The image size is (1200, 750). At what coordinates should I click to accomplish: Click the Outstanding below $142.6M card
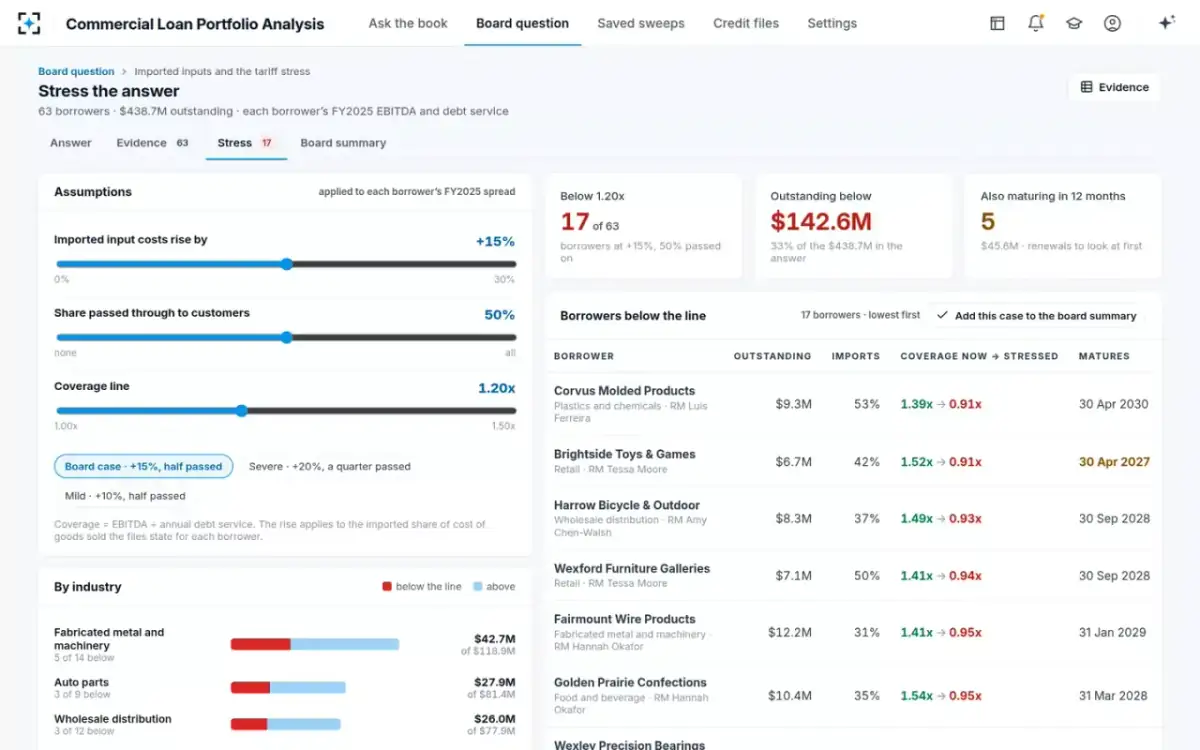pos(853,226)
